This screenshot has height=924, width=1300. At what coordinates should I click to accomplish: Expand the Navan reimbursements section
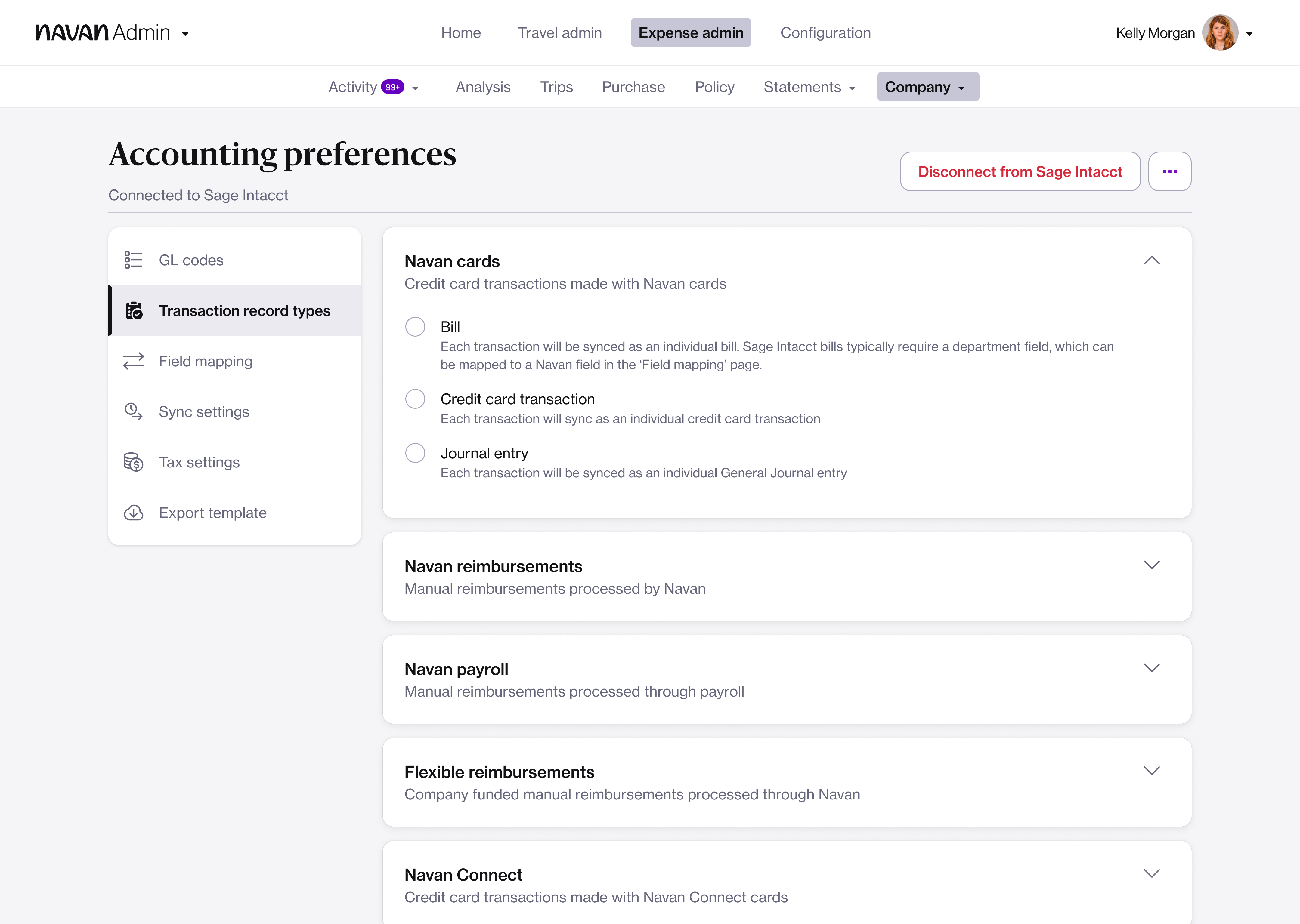[1151, 565]
